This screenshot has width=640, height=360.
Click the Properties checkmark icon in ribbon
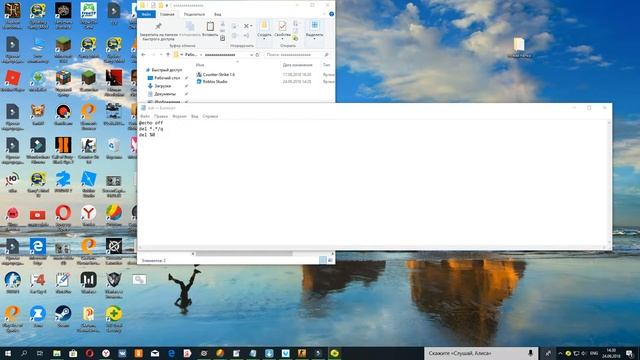click(x=282, y=26)
